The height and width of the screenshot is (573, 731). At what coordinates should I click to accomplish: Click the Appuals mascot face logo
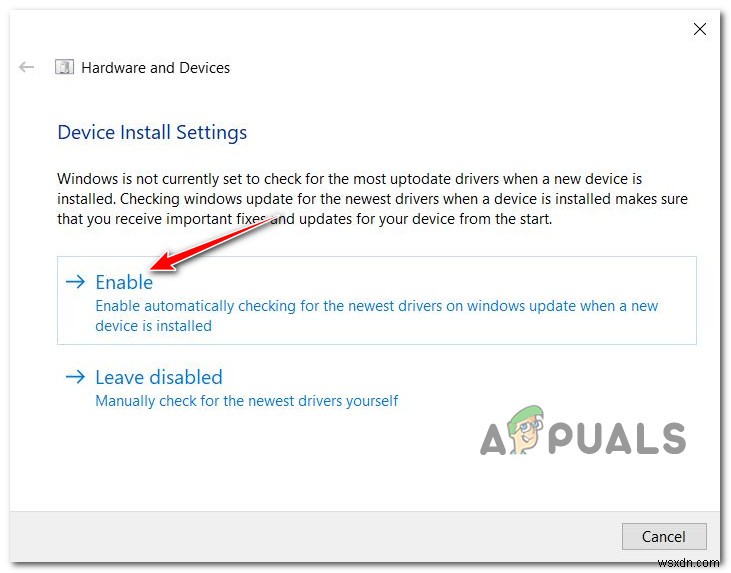(x=527, y=429)
